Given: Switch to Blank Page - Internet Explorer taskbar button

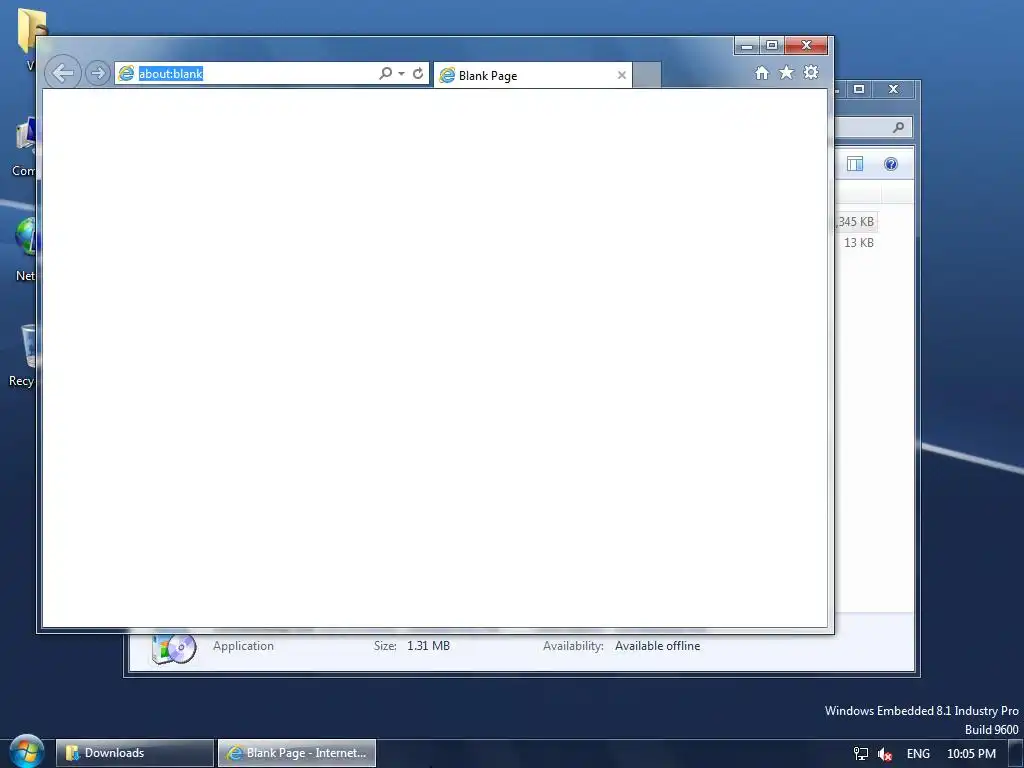Looking at the screenshot, I should (x=296, y=753).
